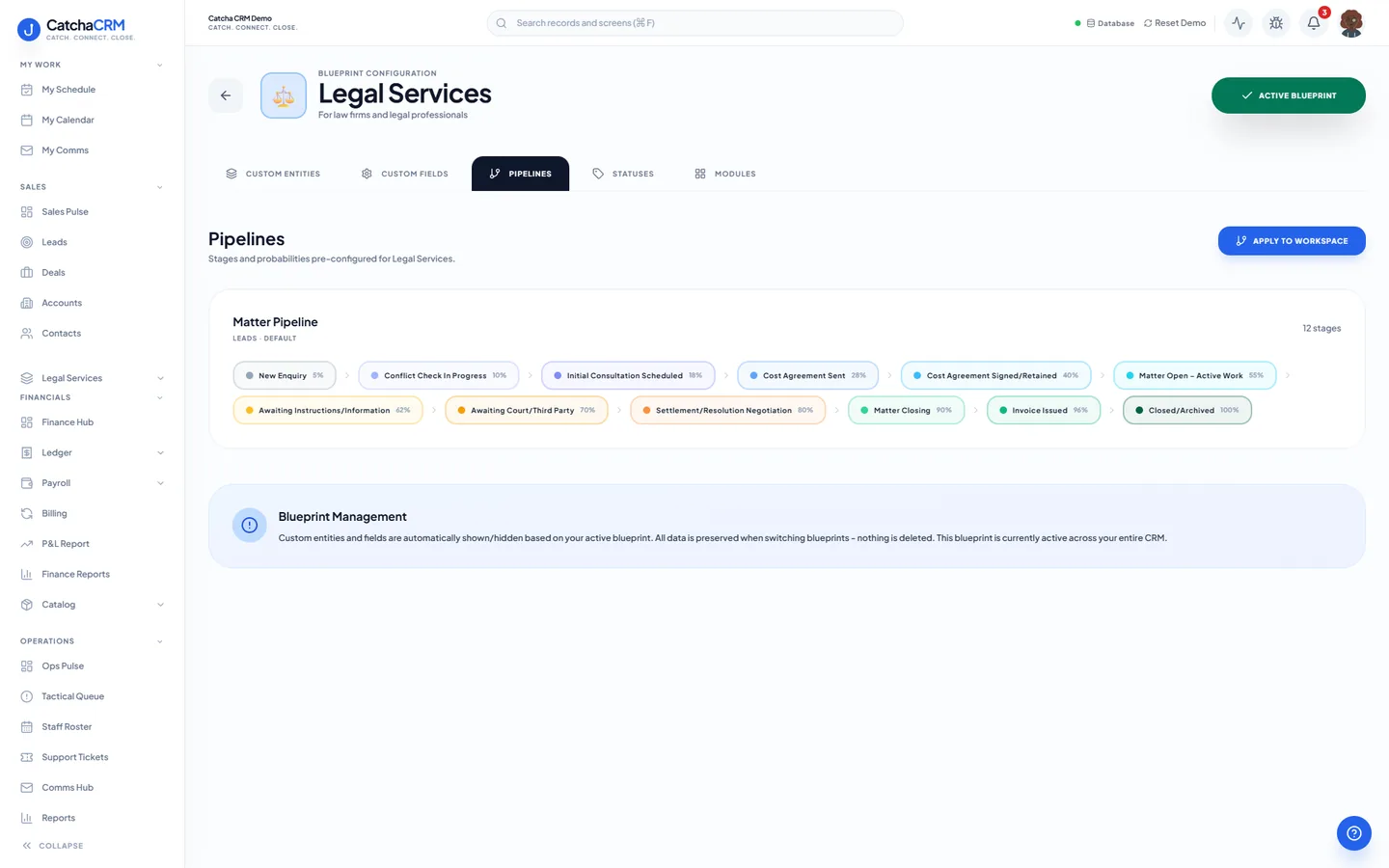Click the Blueprint Management info icon
This screenshot has width=1389, height=868.
click(250, 526)
